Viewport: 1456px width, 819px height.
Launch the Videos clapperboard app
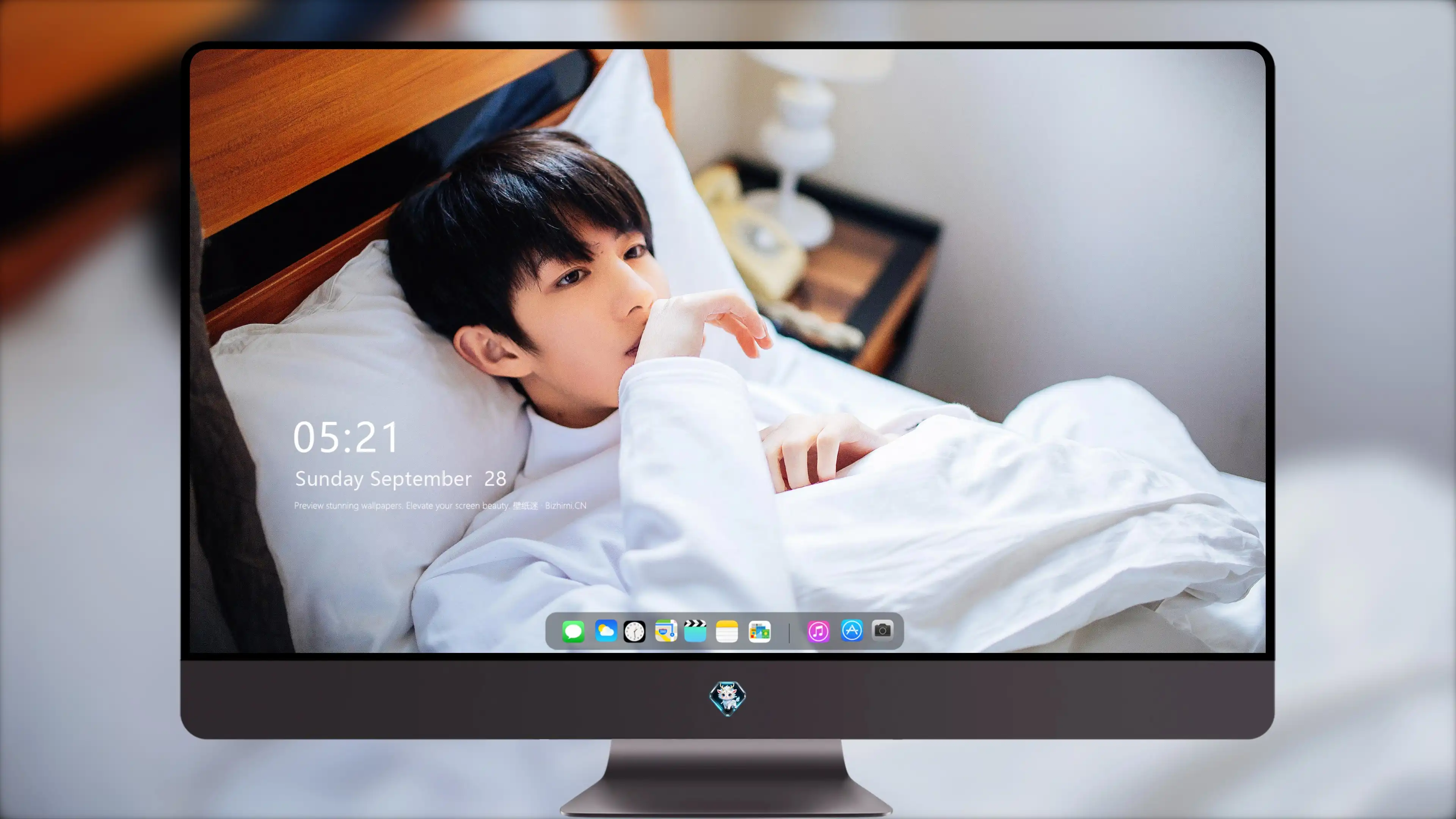[x=695, y=631]
